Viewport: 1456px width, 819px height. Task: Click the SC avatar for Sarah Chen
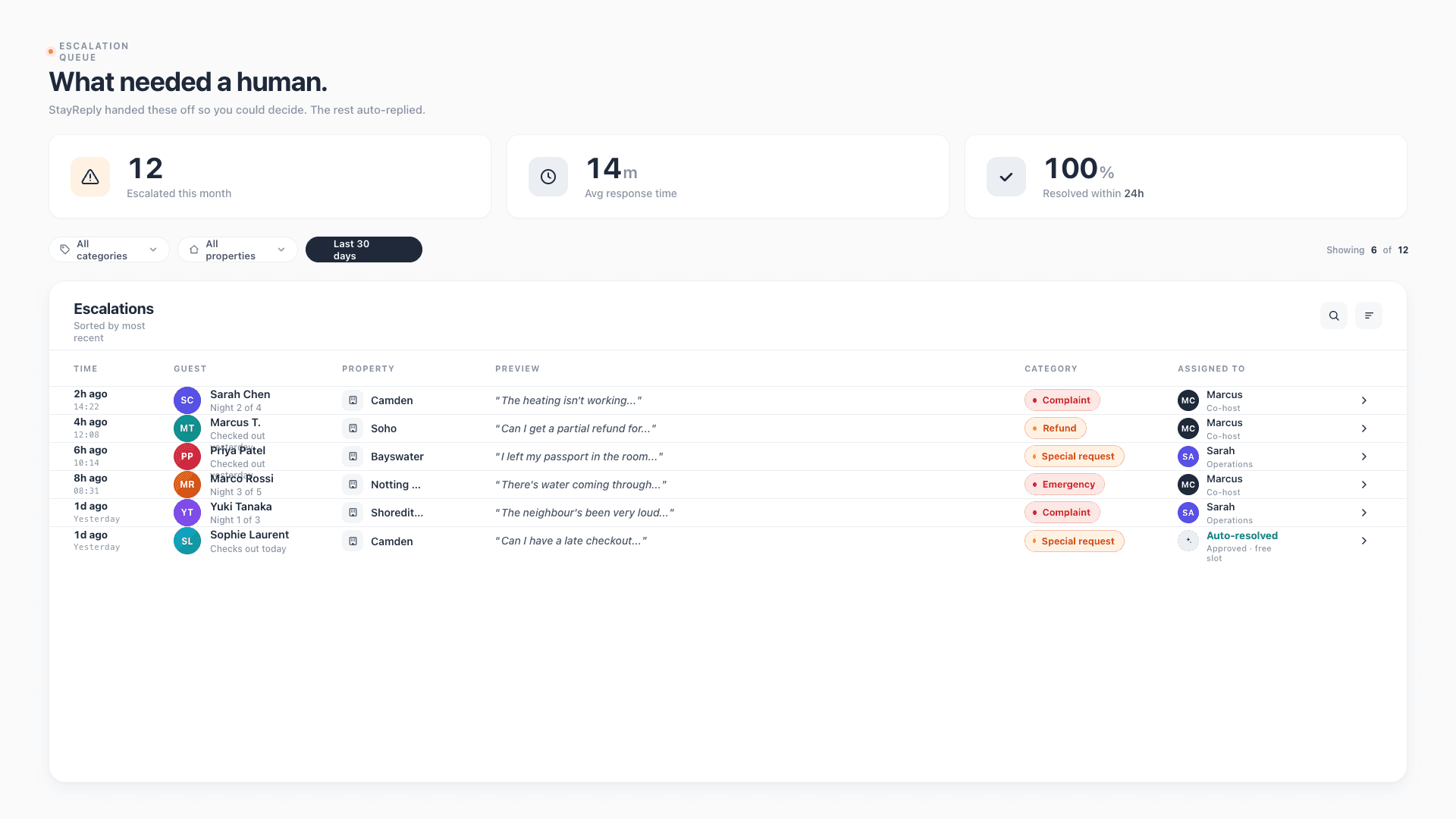point(187,400)
